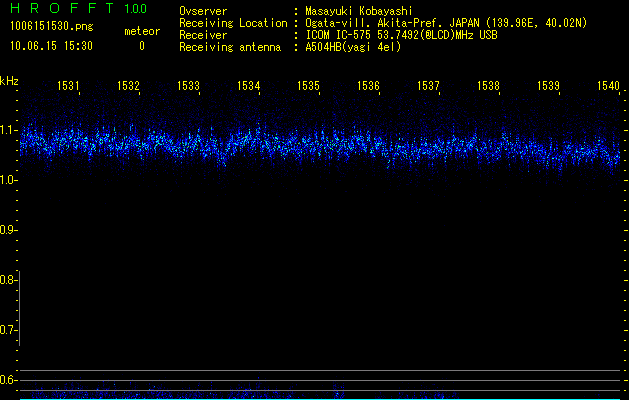Click the date stamp 10.06.15 15:30
The width and height of the screenshot is (629, 400).
tap(51, 46)
